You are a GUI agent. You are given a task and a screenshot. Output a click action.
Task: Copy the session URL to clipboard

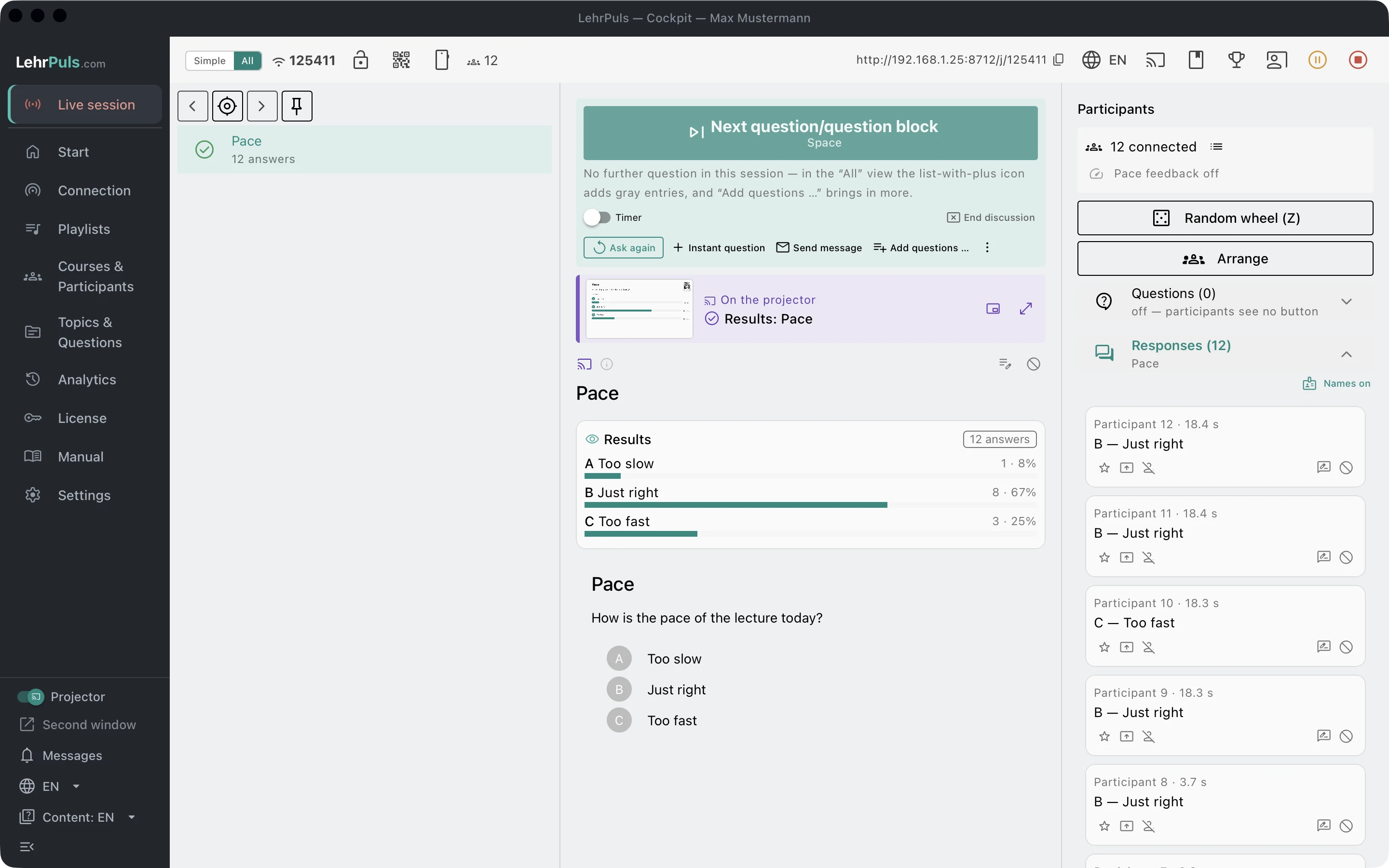click(x=1059, y=60)
